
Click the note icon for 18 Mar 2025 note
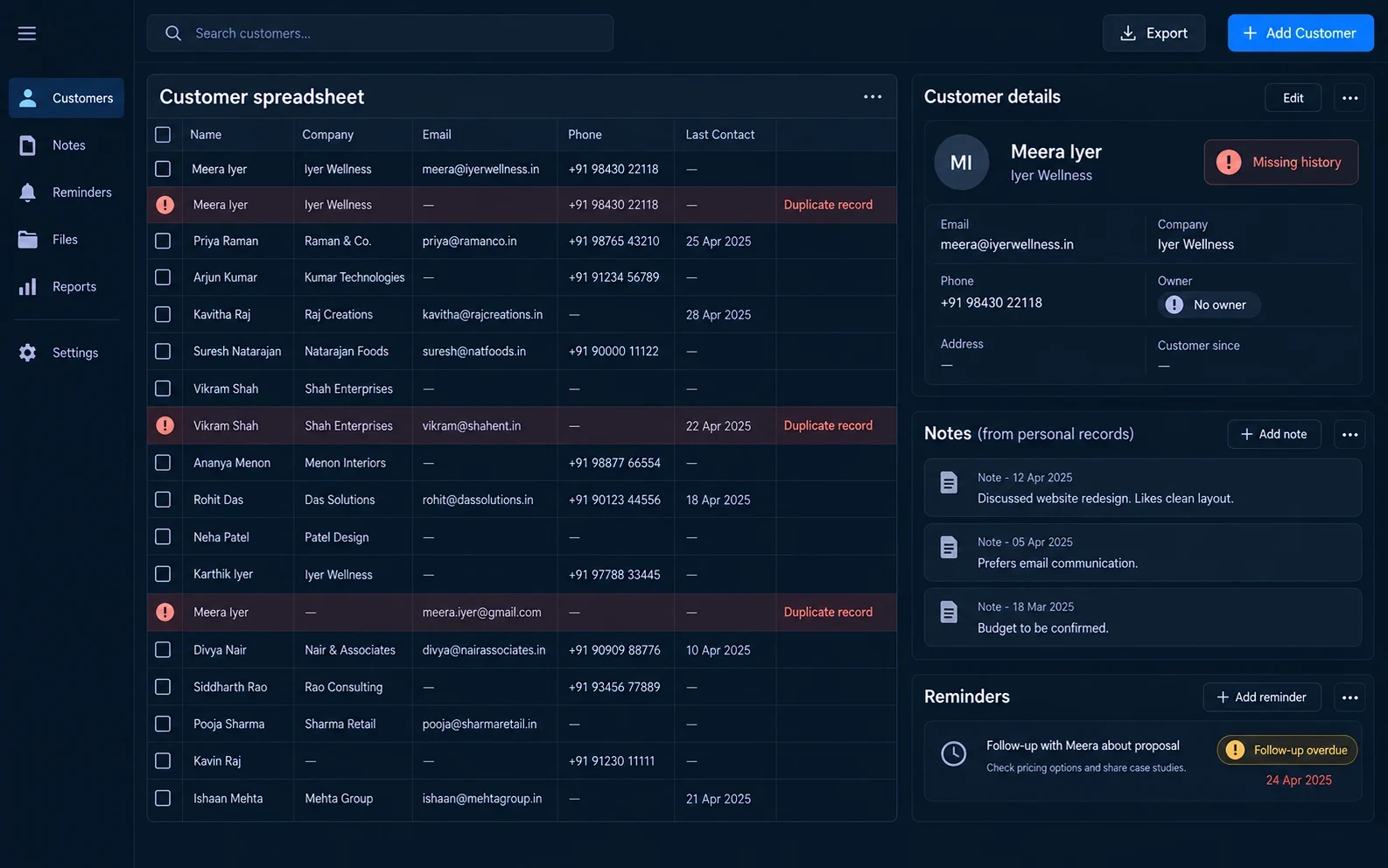pos(949,612)
